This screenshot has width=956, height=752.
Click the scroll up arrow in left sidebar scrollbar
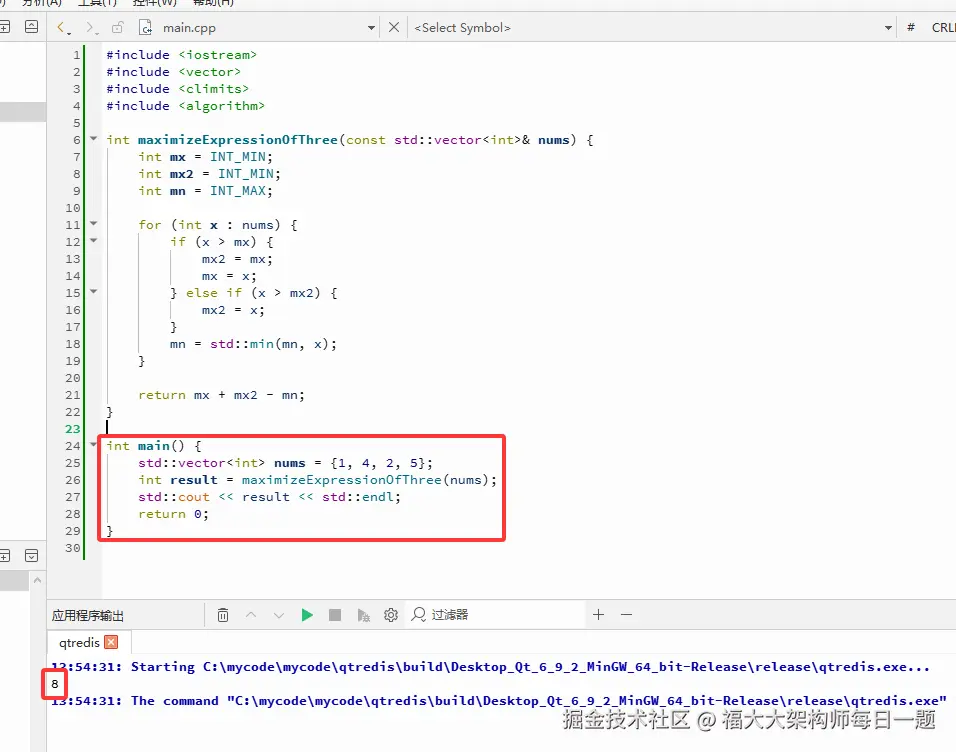coord(38,581)
